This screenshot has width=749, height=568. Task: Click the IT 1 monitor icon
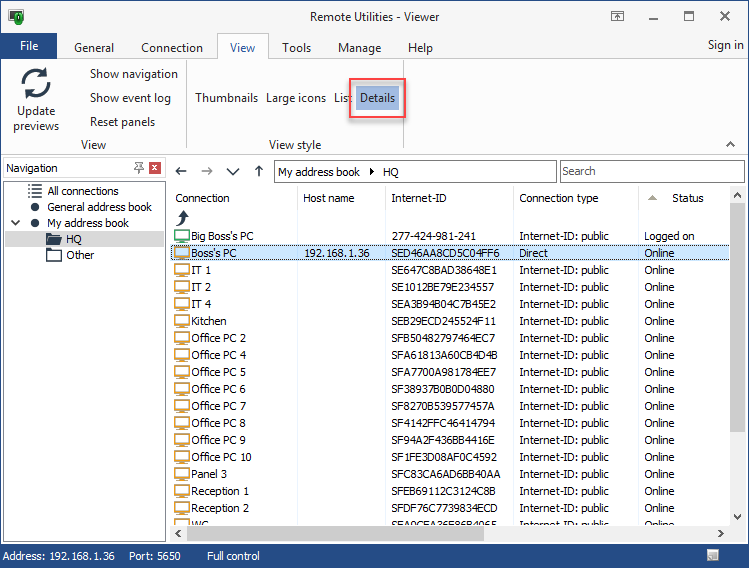182,270
